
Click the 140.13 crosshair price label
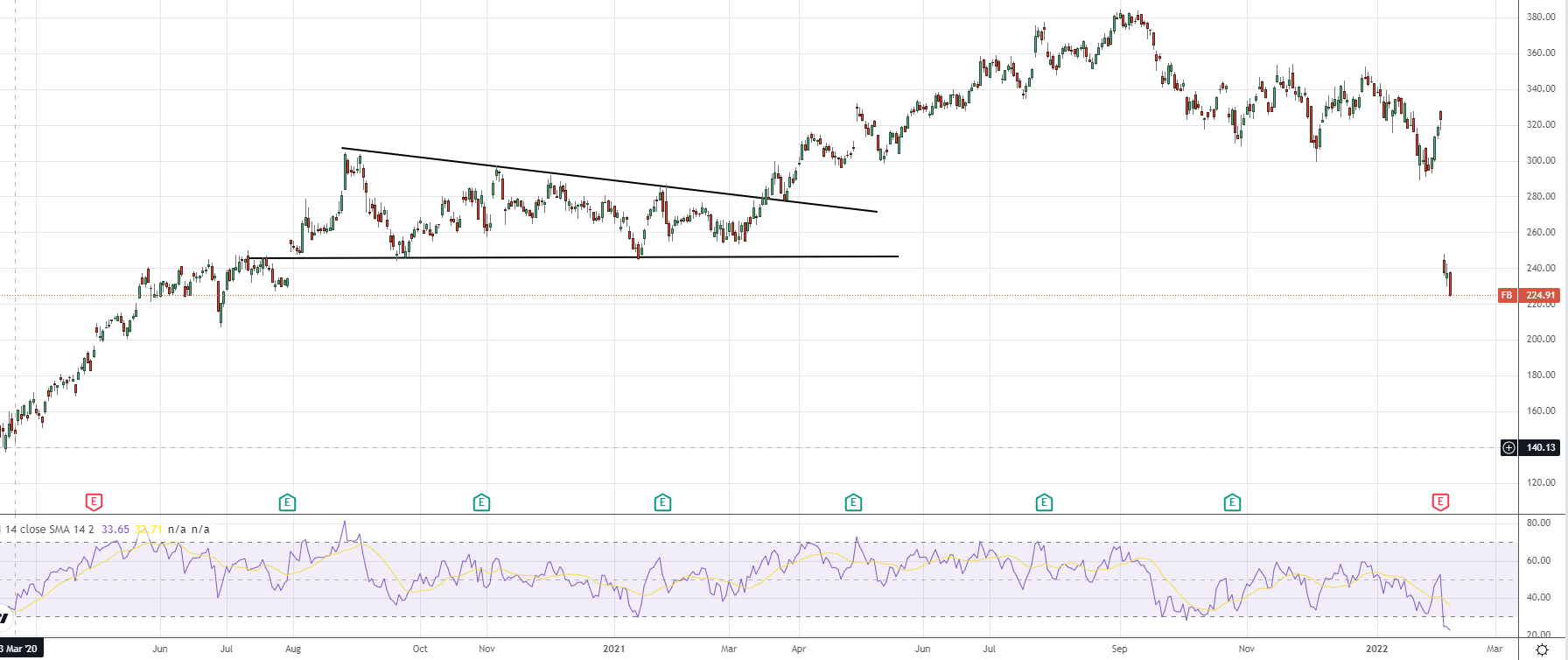click(1541, 447)
